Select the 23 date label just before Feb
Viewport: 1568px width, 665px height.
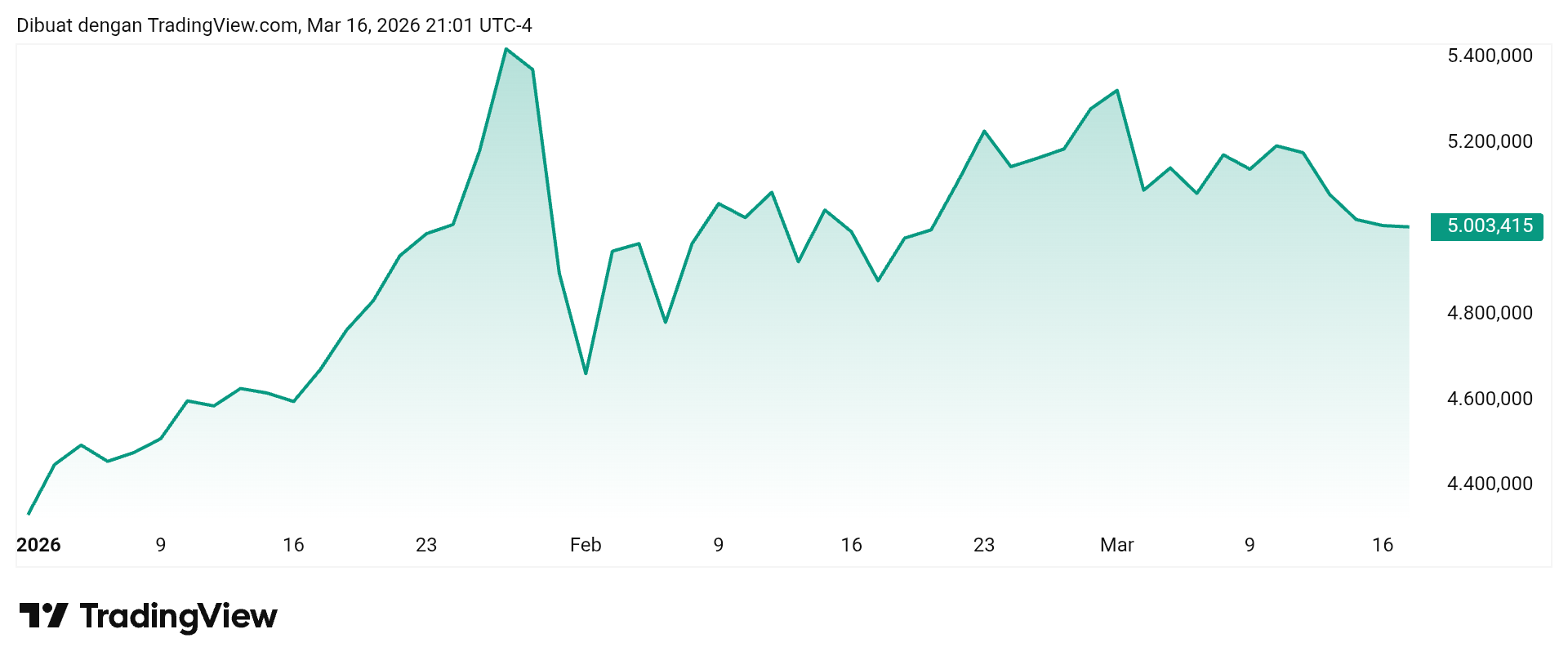[x=426, y=545]
